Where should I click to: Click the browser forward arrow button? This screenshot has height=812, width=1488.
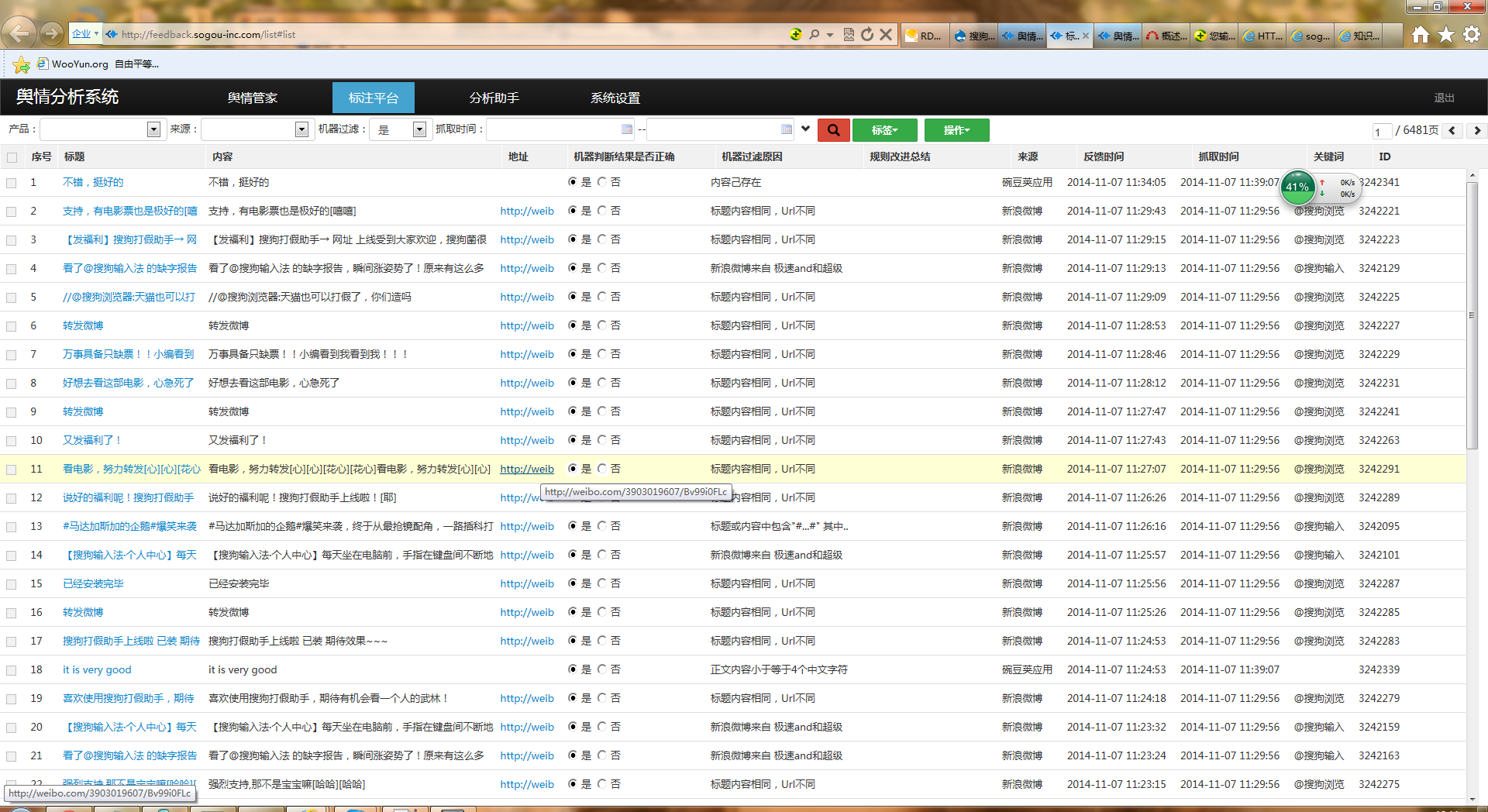pos(51,33)
